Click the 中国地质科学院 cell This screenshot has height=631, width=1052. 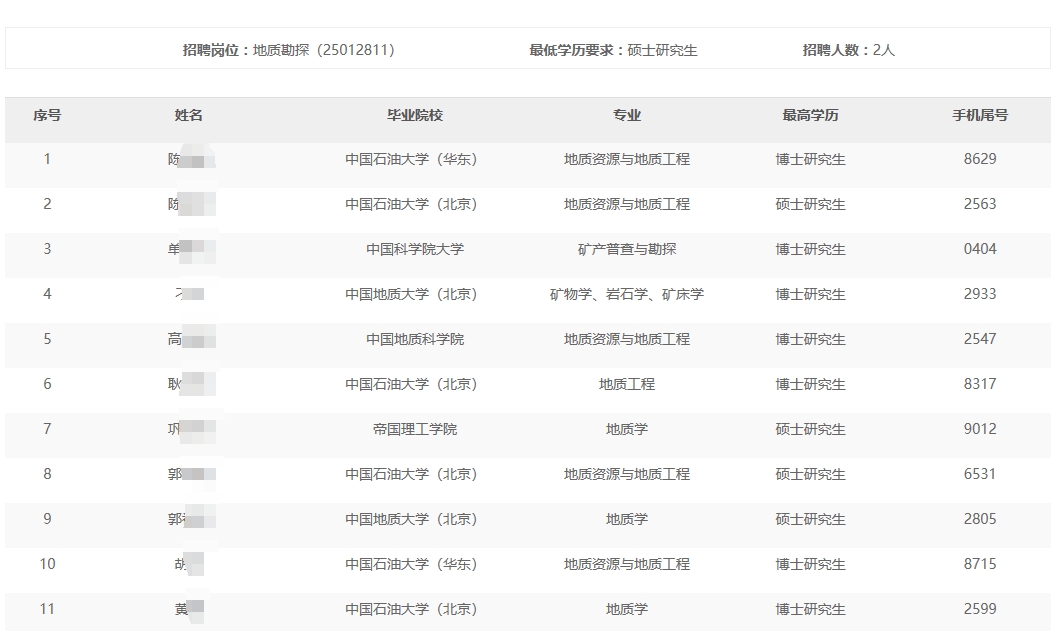pos(414,339)
